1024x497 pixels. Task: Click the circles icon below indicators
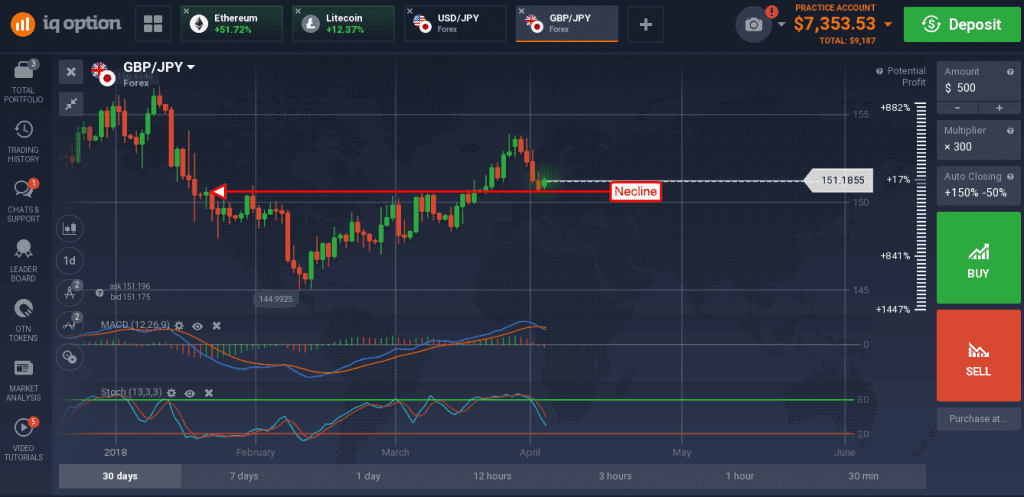pyautogui.click(x=69, y=356)
